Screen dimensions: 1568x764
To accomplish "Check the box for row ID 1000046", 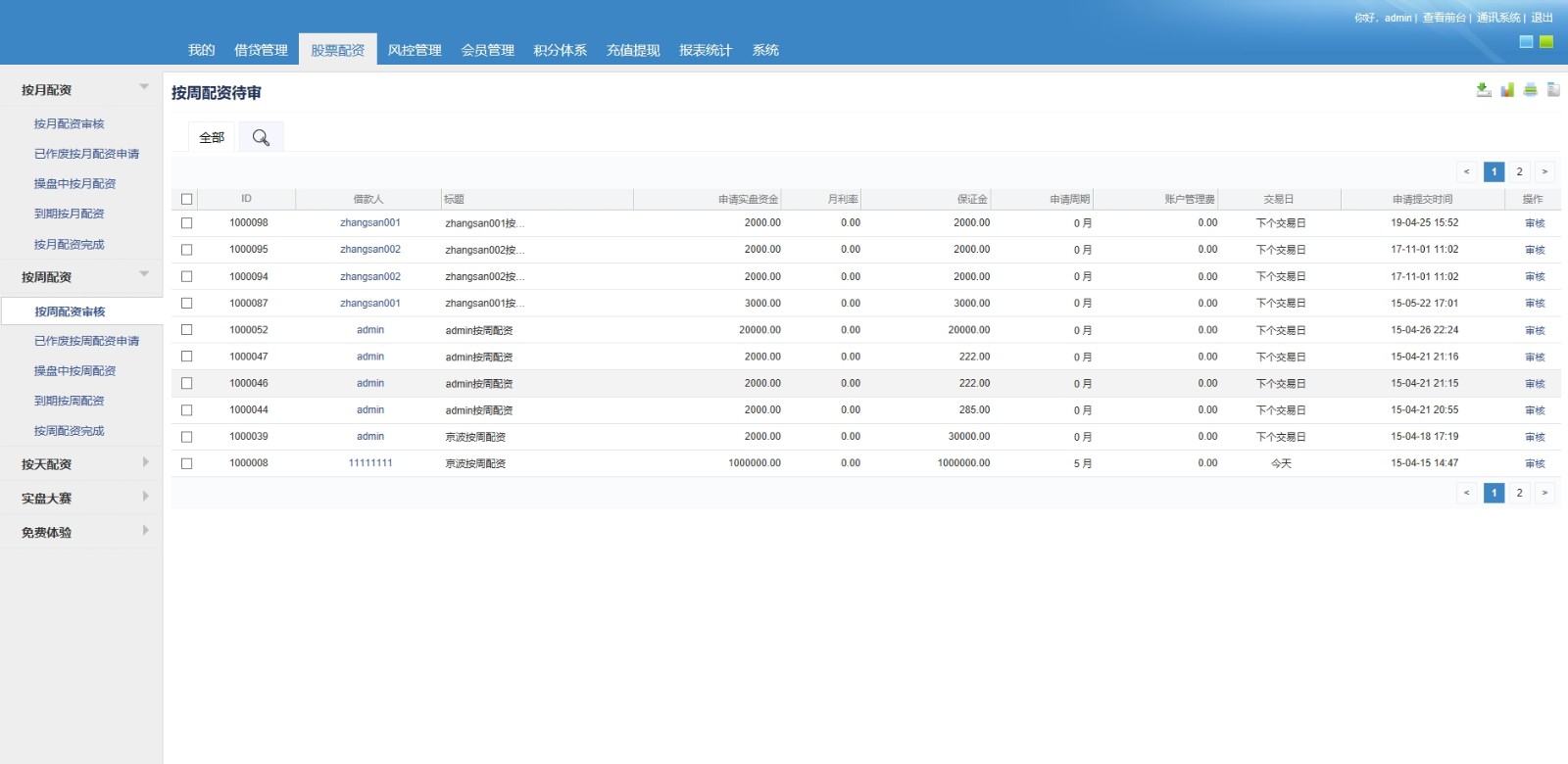I will point(186,383).
